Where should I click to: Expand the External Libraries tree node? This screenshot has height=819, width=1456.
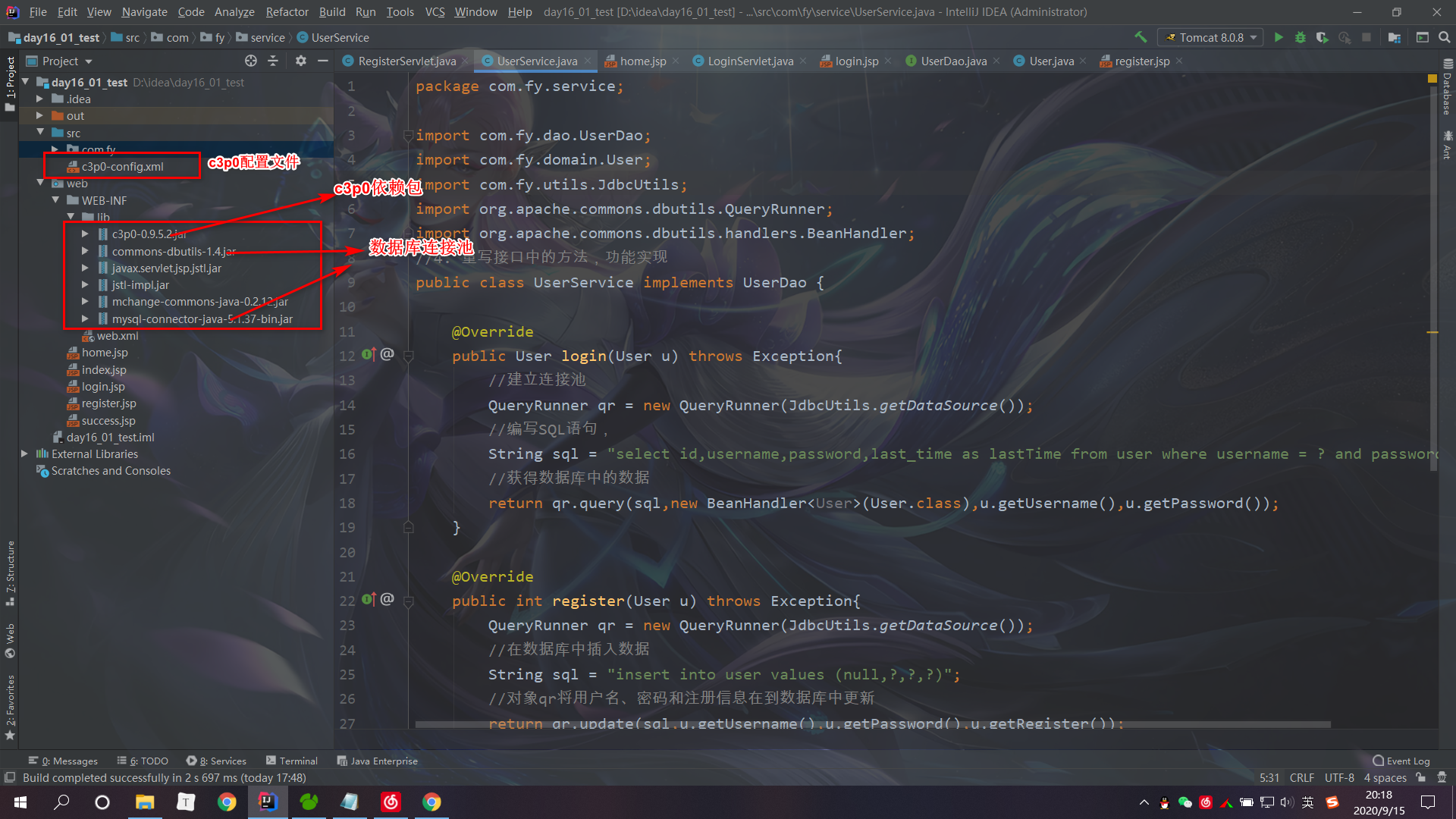25,453
